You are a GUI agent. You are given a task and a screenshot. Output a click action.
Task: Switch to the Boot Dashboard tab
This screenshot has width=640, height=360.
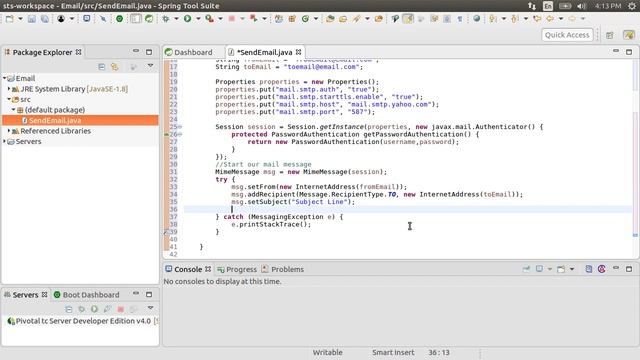(x=87, y=295)
